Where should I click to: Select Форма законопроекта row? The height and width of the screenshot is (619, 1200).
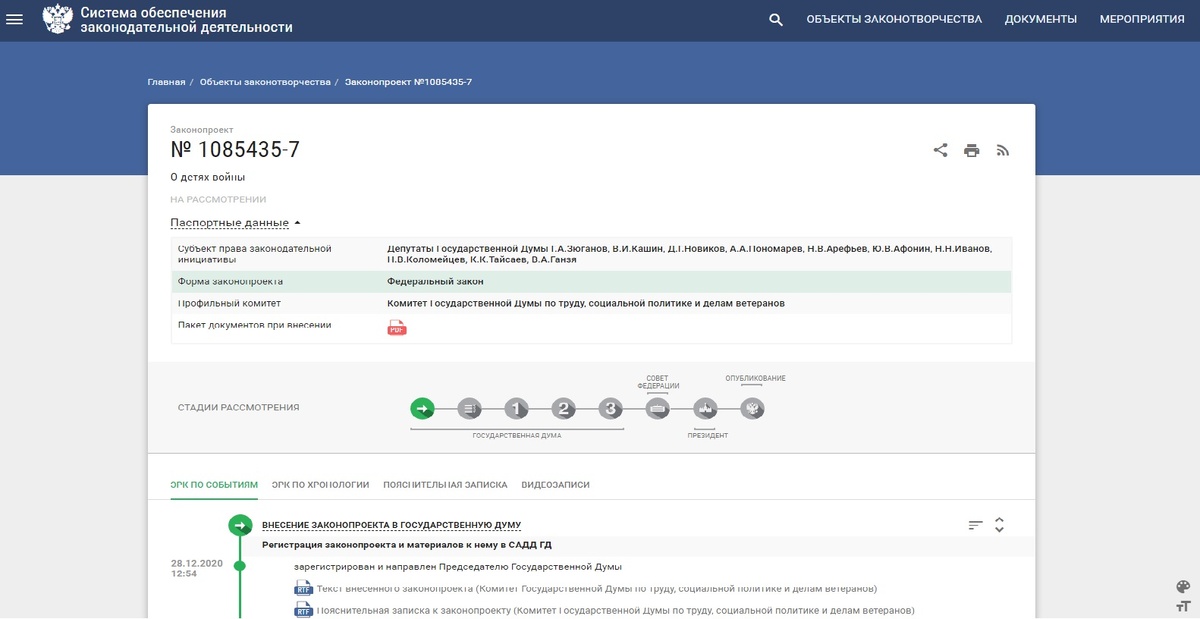pos(591,282)
